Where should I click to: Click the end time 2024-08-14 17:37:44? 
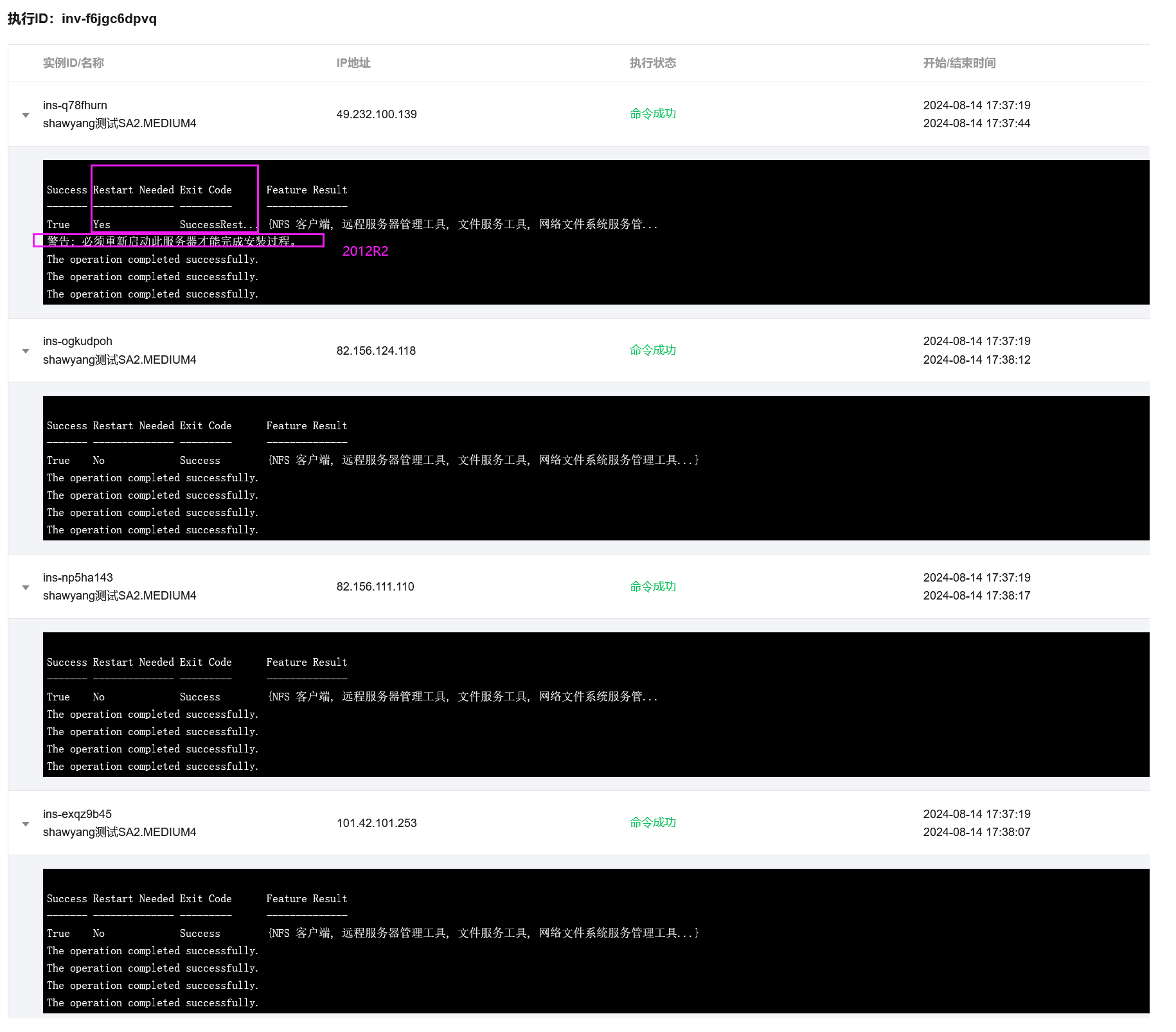pyautogui.click(x=977, y=123)
